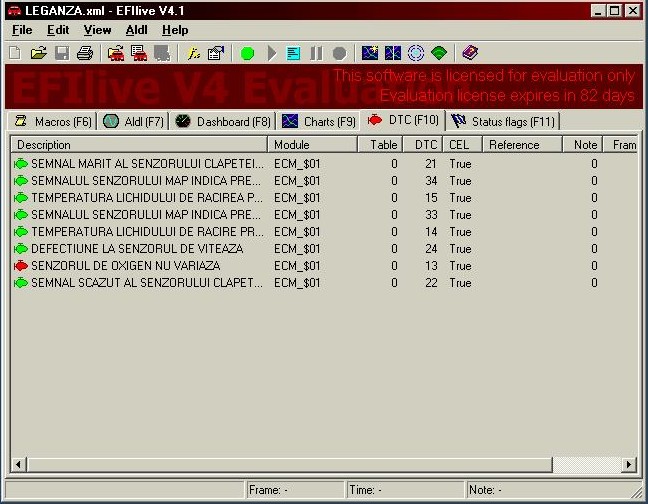Open the Aldl menu
This screenshot has height=504, width=648.
[x=136, y=30]
